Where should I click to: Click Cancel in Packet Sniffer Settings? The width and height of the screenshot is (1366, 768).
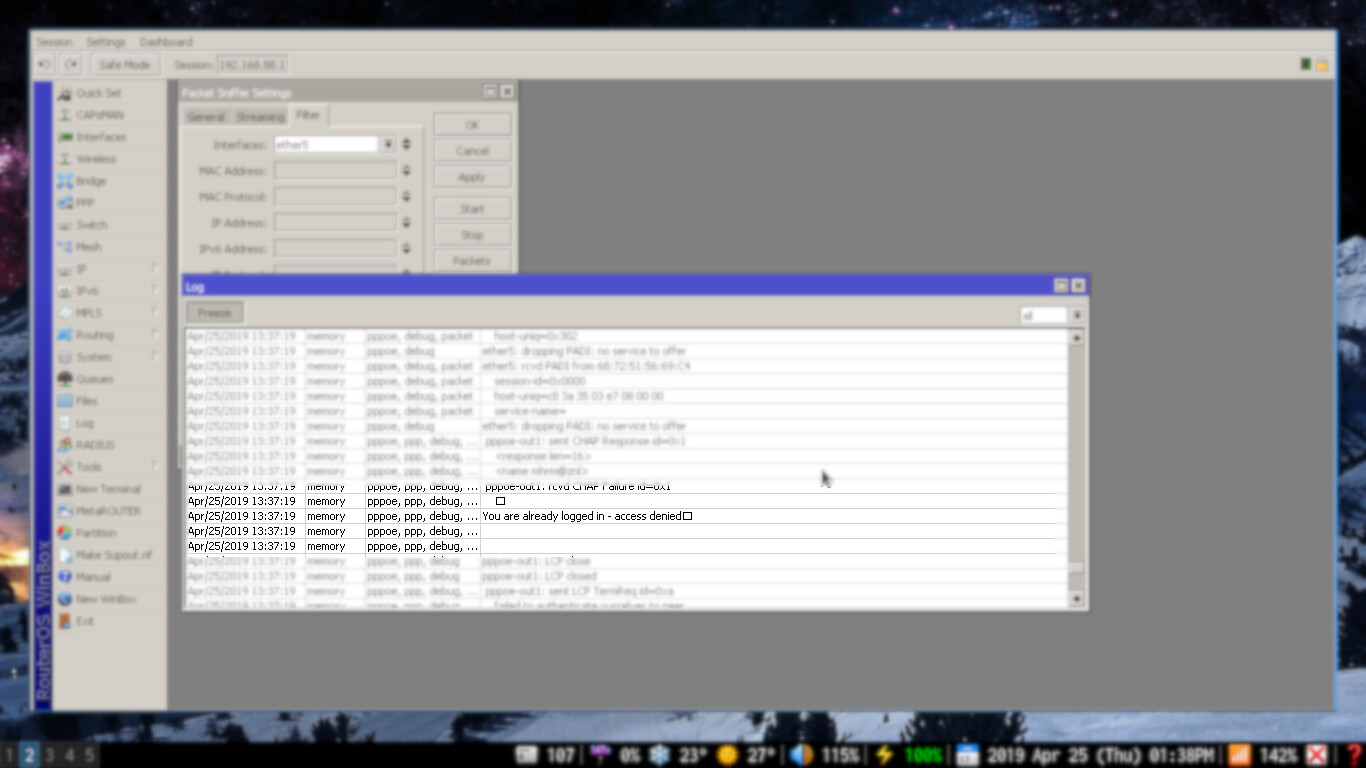pyautogui.click(x=472, y=151)
